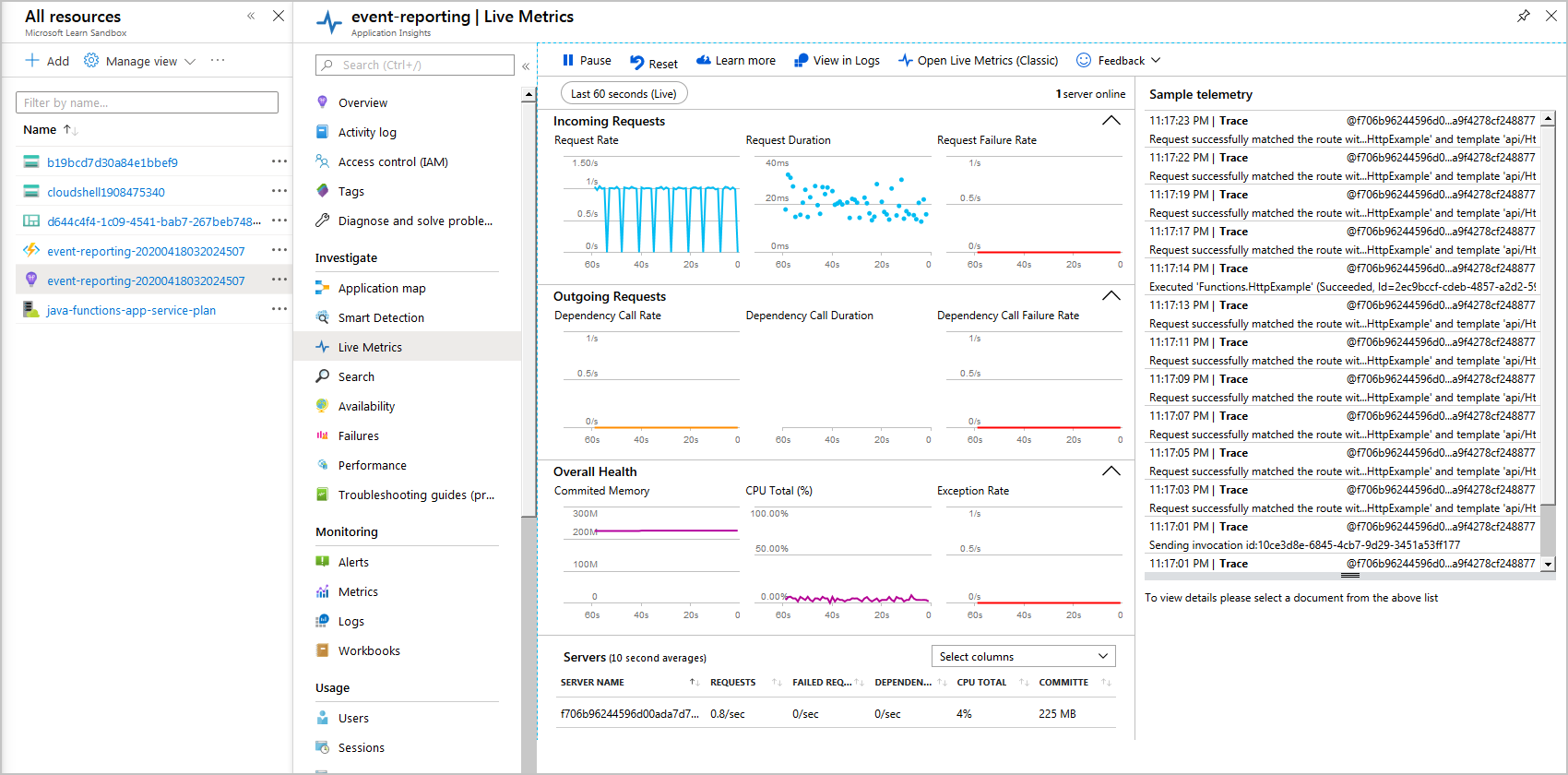
Task: Click the Failures bar chart icon
Action: pyautogui.click(x=322, y=435)
